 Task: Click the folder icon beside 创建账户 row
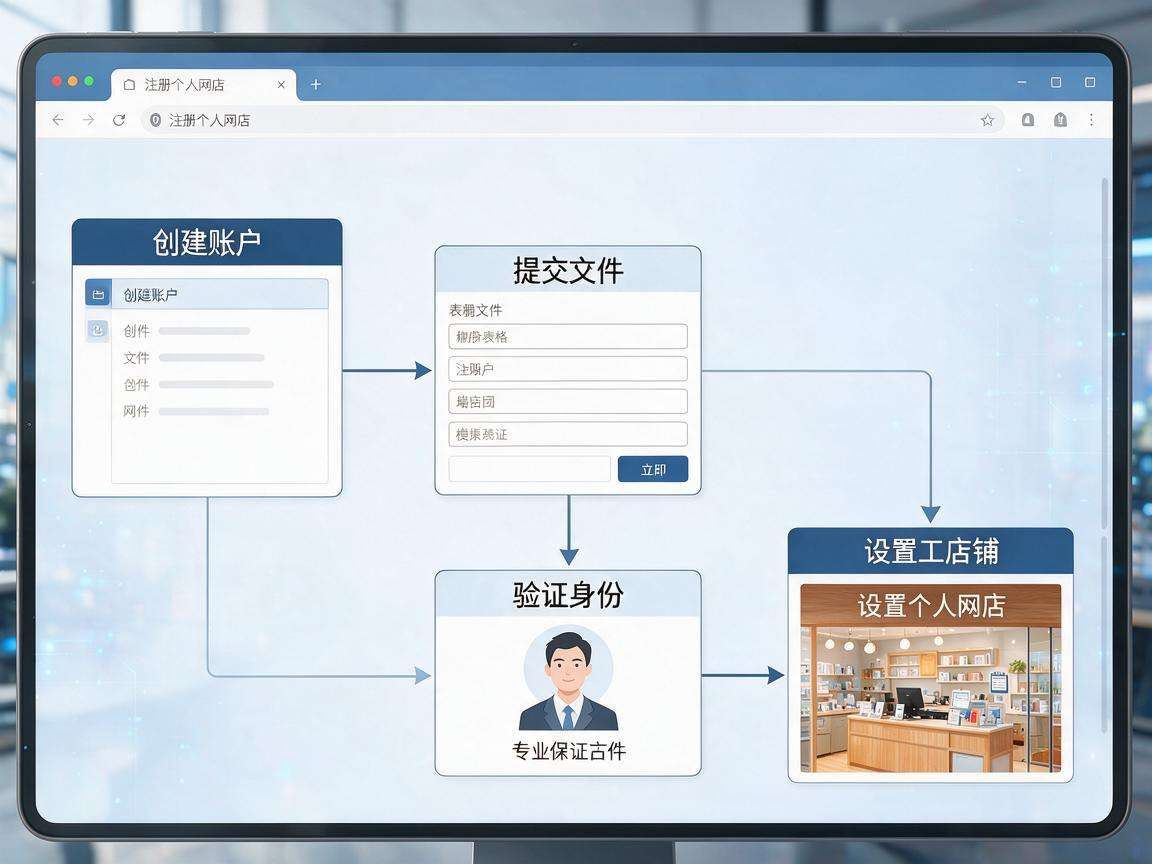(98, 294)
